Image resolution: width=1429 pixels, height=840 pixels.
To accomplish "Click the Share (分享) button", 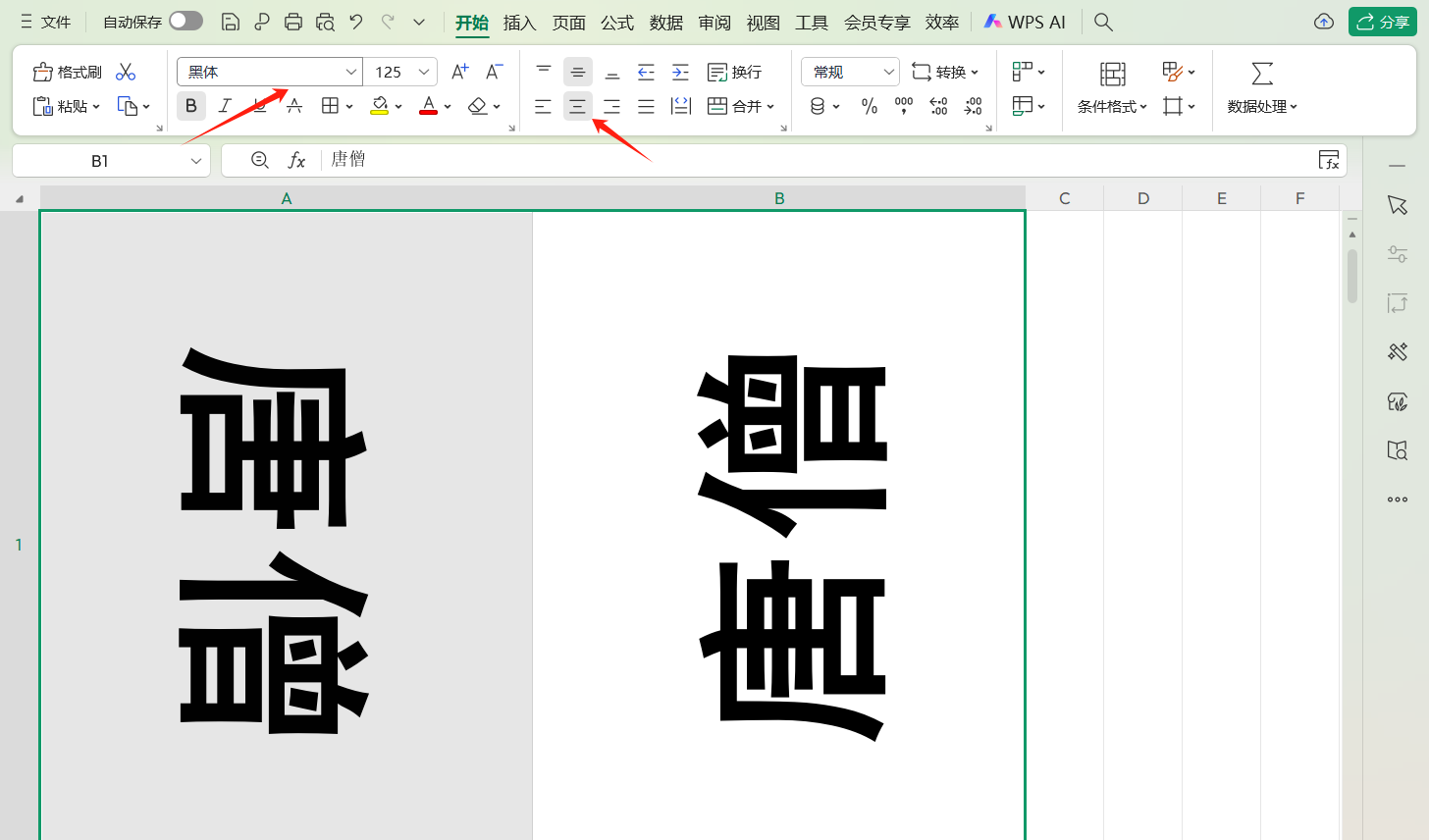I will pyautogui.click(x=1382, y=22).
